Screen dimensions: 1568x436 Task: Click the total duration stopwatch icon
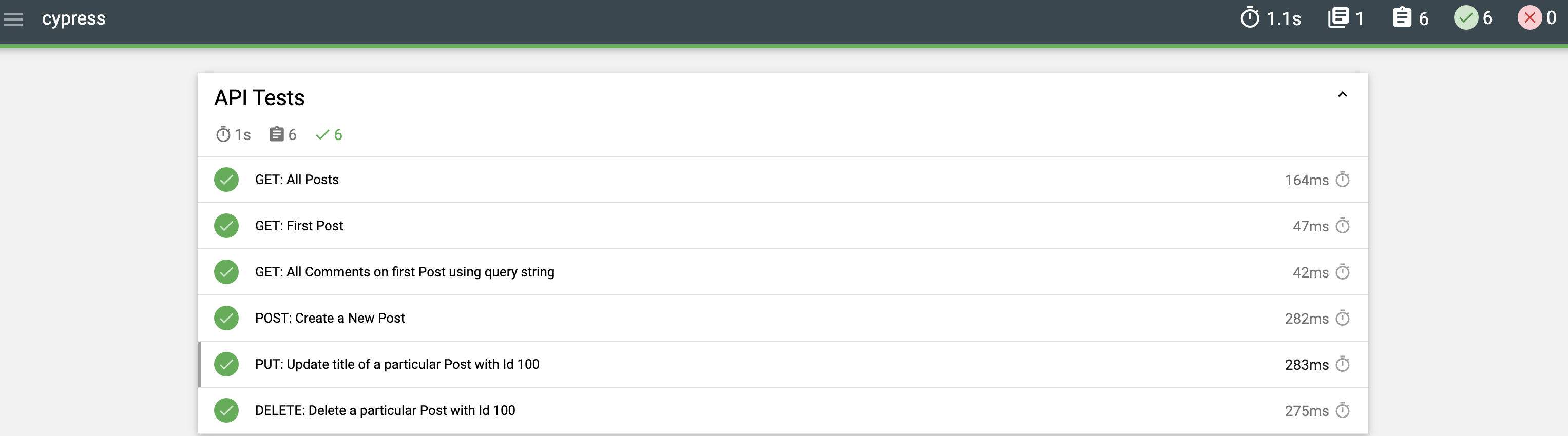(x=1250, y=18)
